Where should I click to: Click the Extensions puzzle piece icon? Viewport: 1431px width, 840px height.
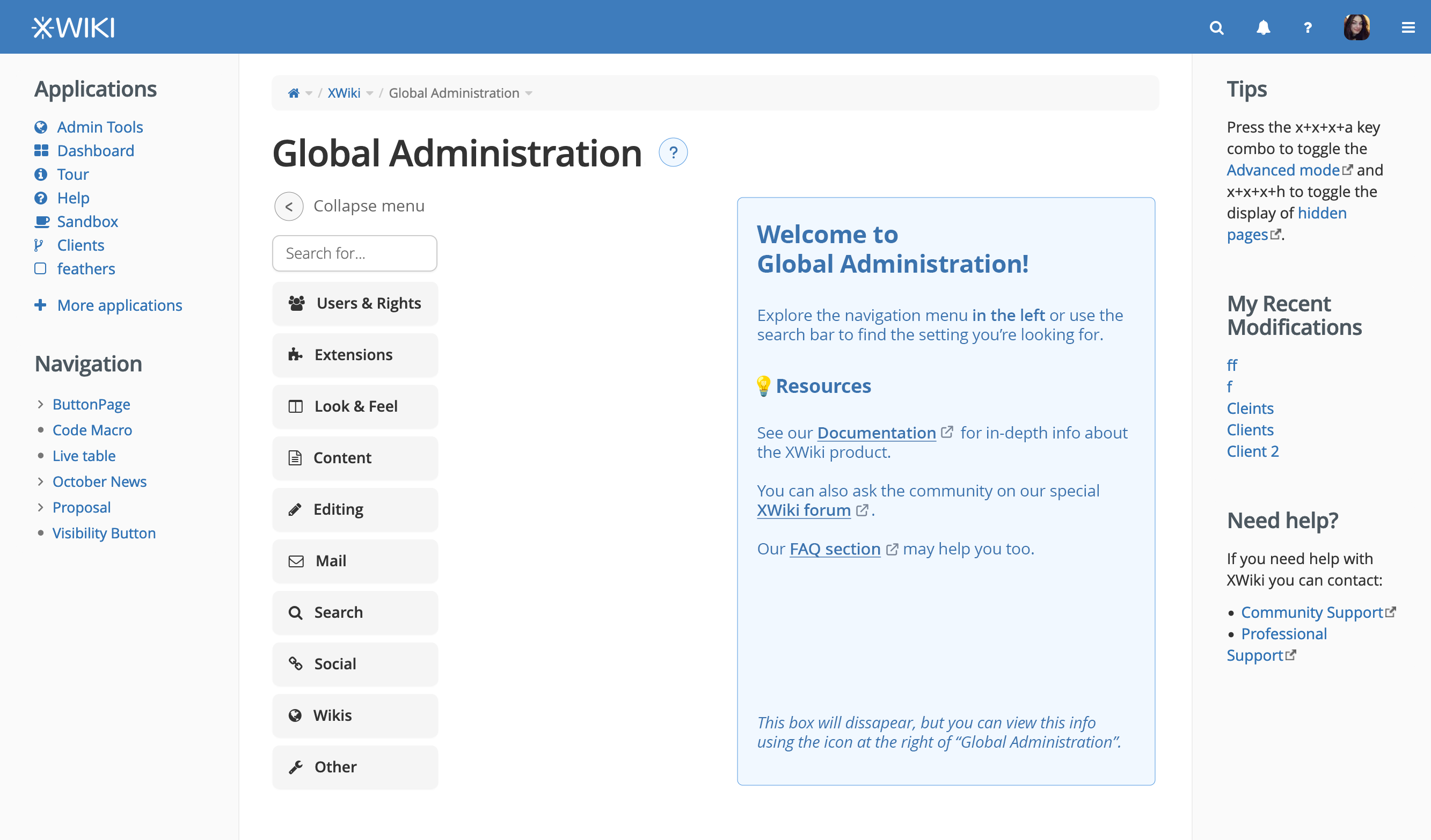(x=295, y=354)
